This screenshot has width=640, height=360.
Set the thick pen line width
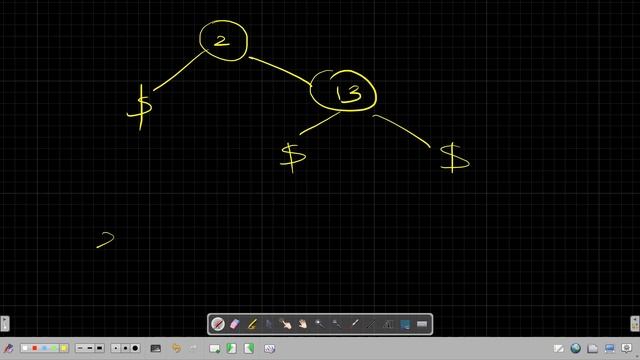point(100,348)
